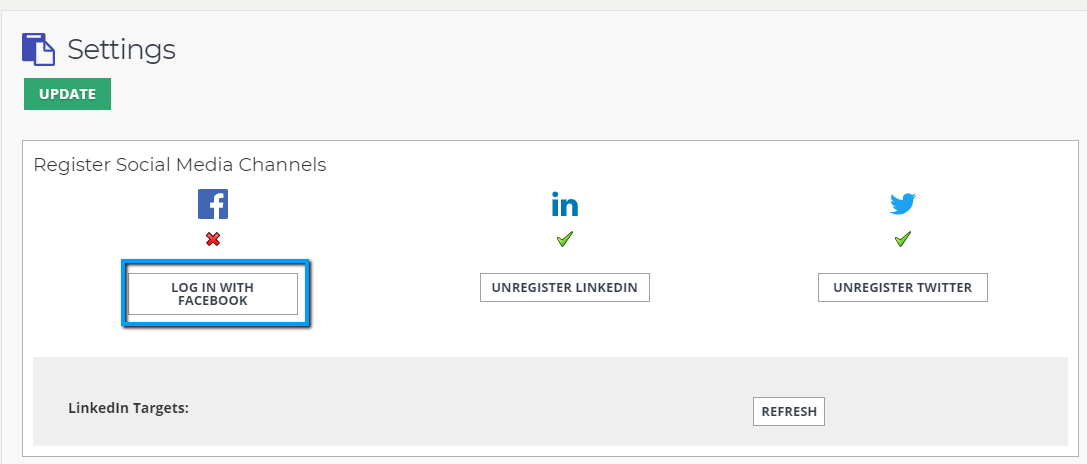
Task: Click the blank header area right of Settings title
Action: pyautogui.click(x=600, y=49)
